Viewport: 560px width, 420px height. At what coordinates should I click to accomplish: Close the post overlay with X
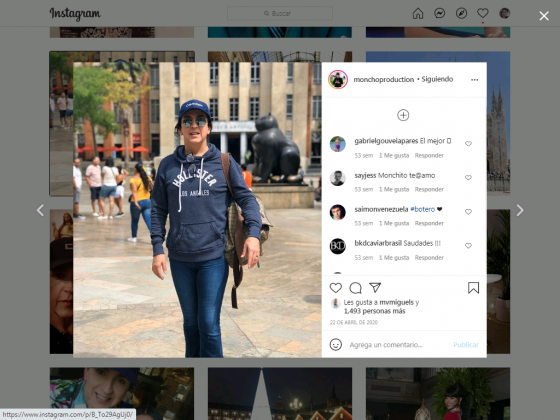[x=544, y=16]
